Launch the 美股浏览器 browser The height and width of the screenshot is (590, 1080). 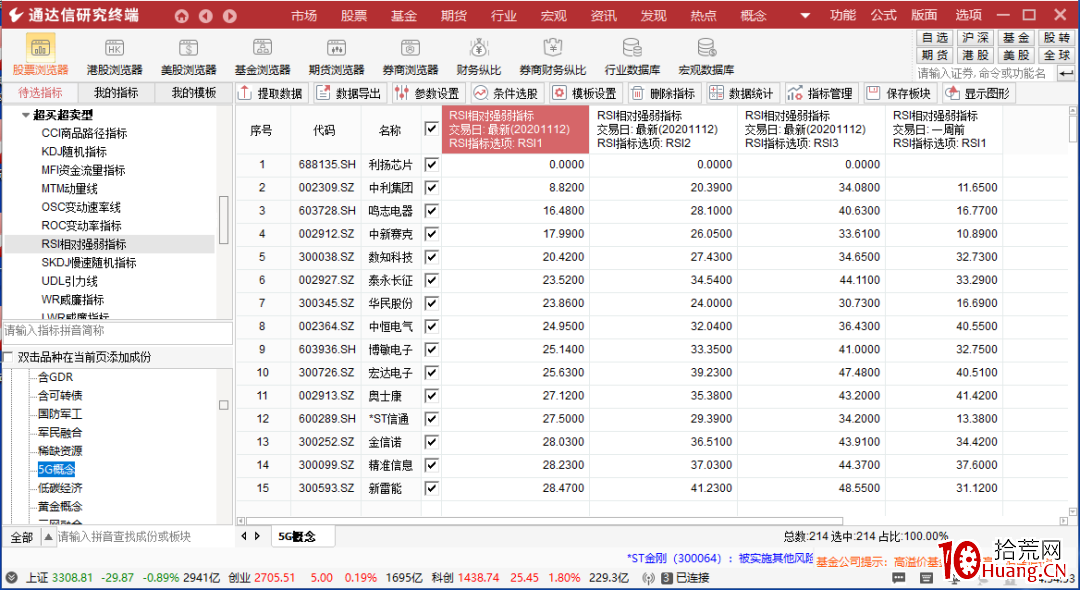[188, 56]
